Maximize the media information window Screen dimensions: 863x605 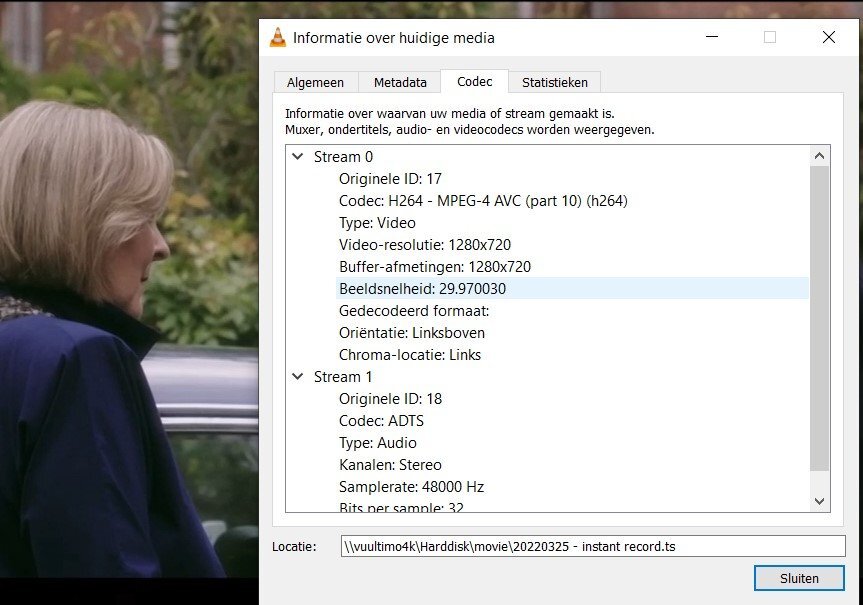[x=770, y=38]
